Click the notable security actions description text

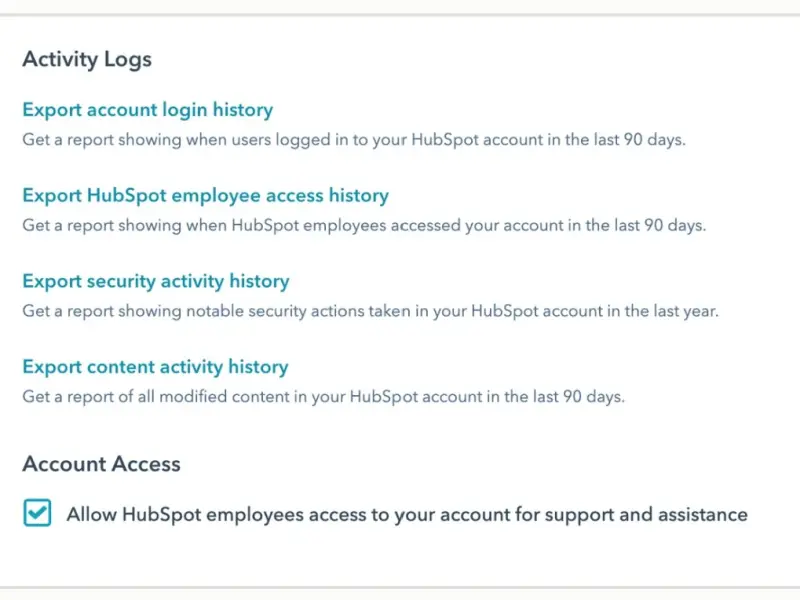[x=370, y=311]
